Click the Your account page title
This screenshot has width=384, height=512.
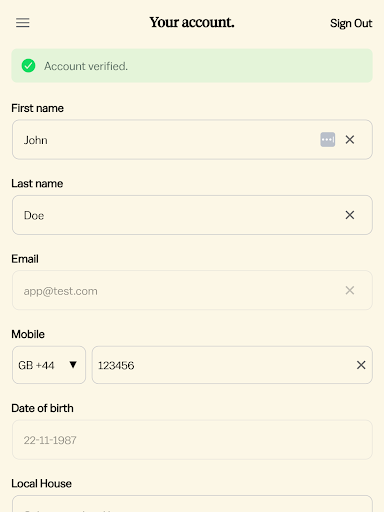click(192, 23)
